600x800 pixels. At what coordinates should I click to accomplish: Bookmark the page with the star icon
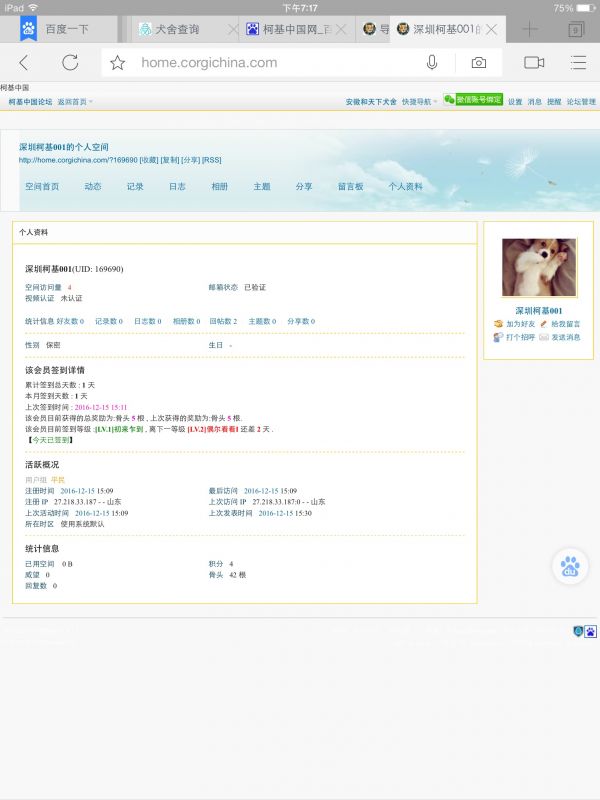pyautogui.click(x=118, y=63)
